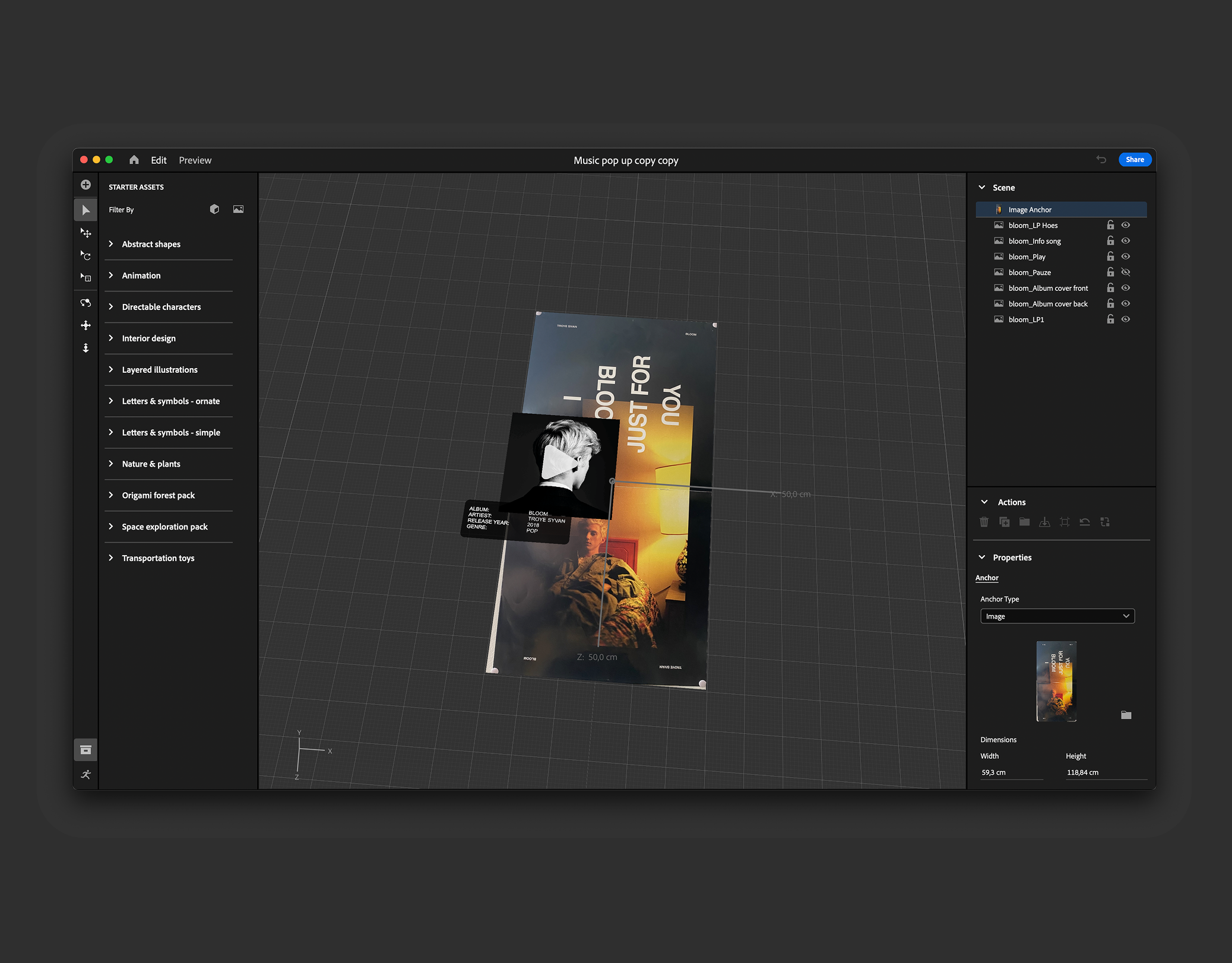Filter assets by images
The height and width of the screenshot is (963, 1232).
(x=238, y=209)
